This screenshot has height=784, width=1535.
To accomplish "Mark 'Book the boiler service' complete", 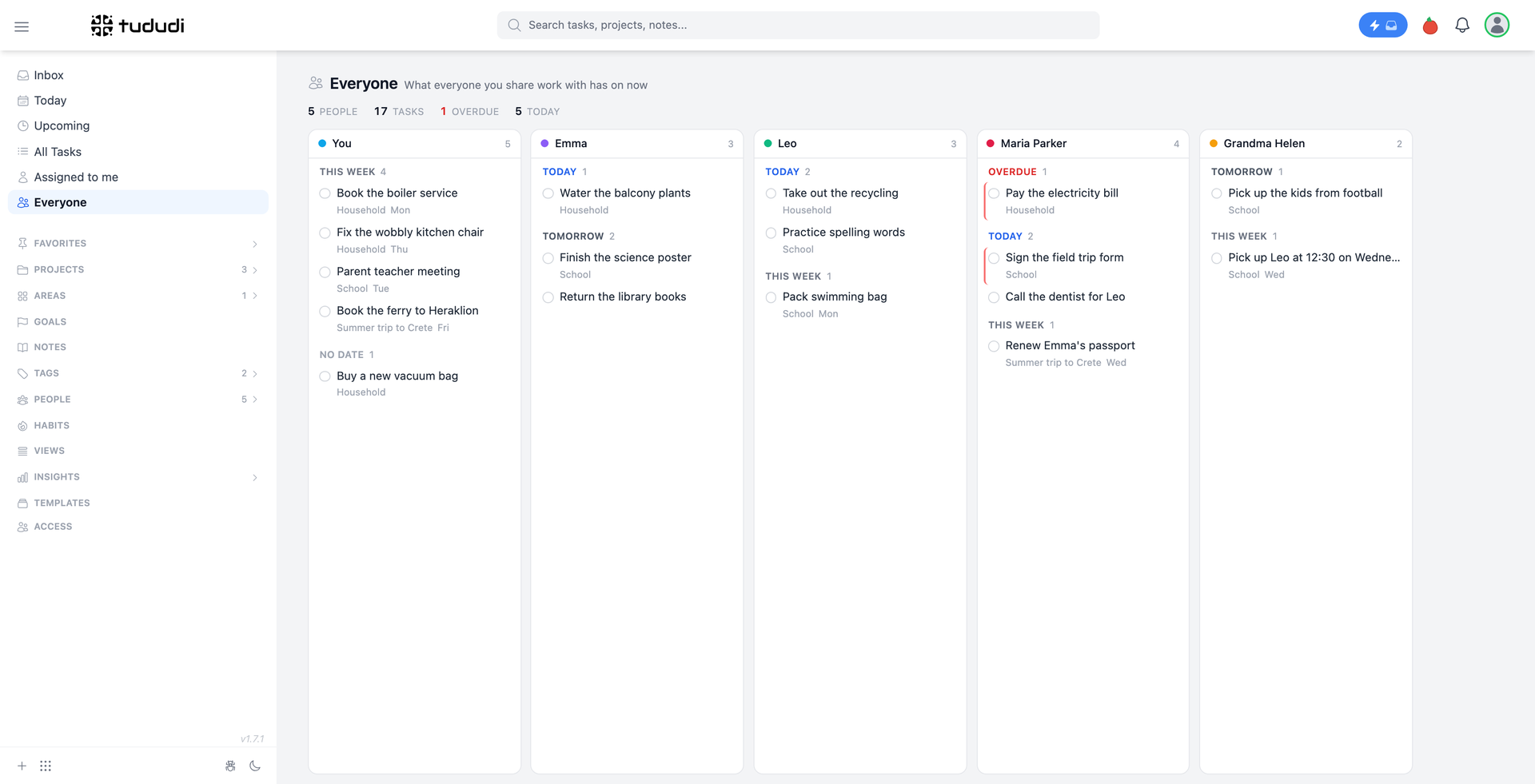I will click(325, 193).
